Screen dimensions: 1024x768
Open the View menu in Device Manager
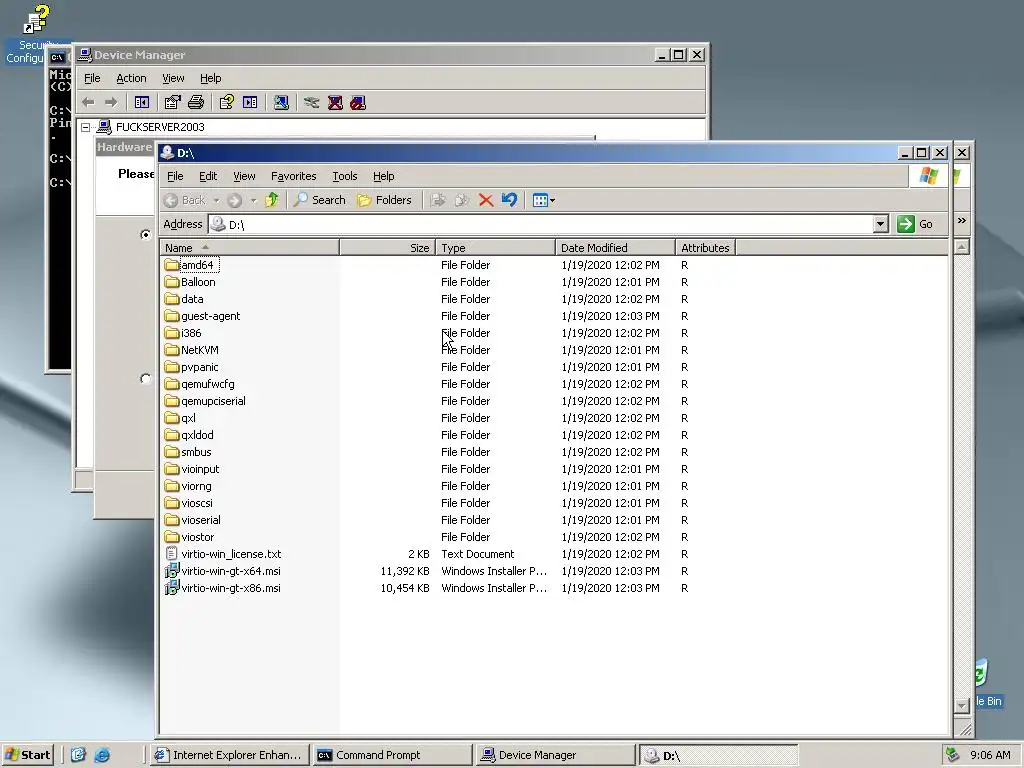tap(173, 78)
